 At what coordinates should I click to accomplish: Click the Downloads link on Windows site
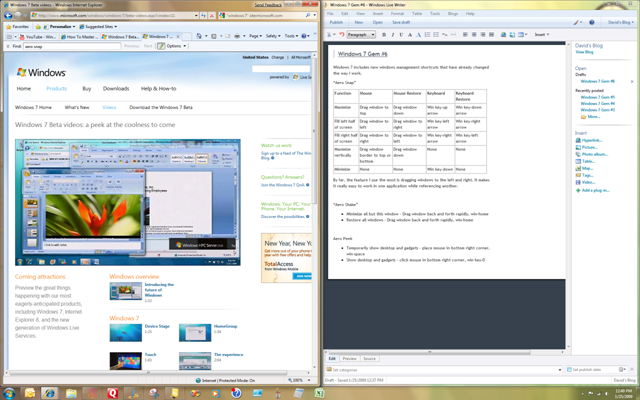115,88
